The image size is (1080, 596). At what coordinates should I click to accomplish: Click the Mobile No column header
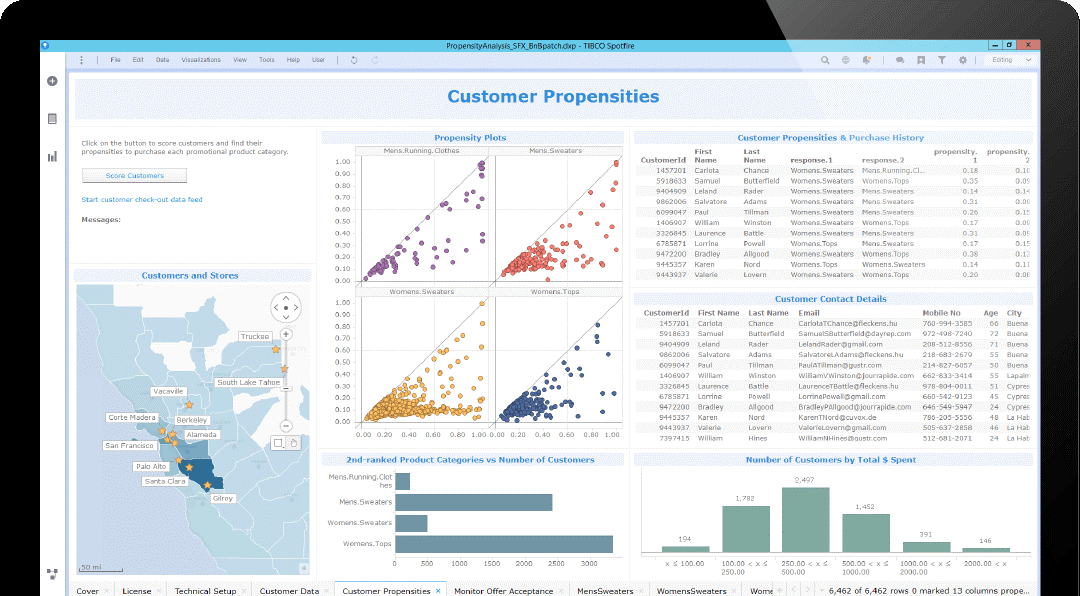click(941, 313)
